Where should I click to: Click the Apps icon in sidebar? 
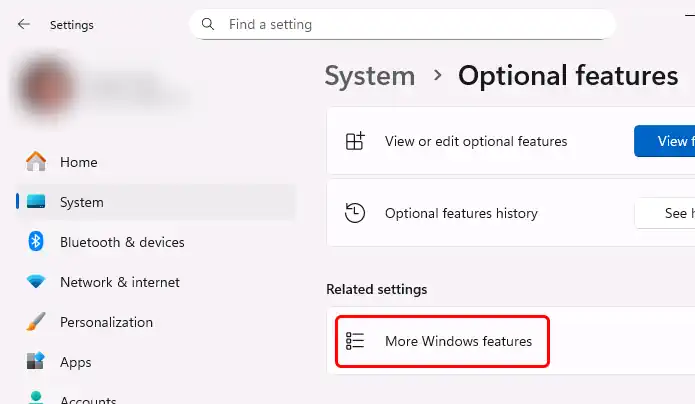pyautogui.click(x=36, y=362)
